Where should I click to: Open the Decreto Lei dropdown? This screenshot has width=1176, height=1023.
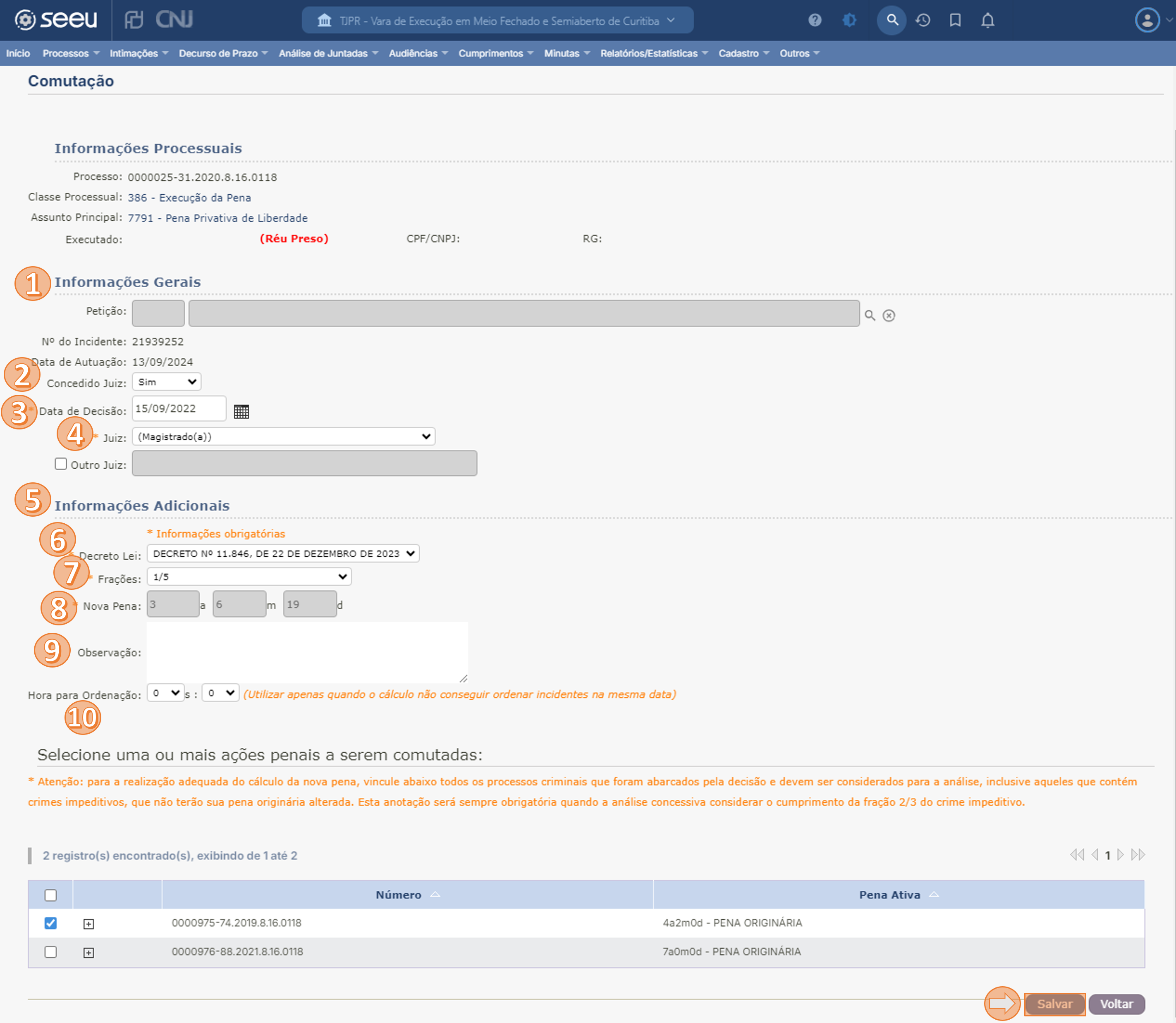283,553
